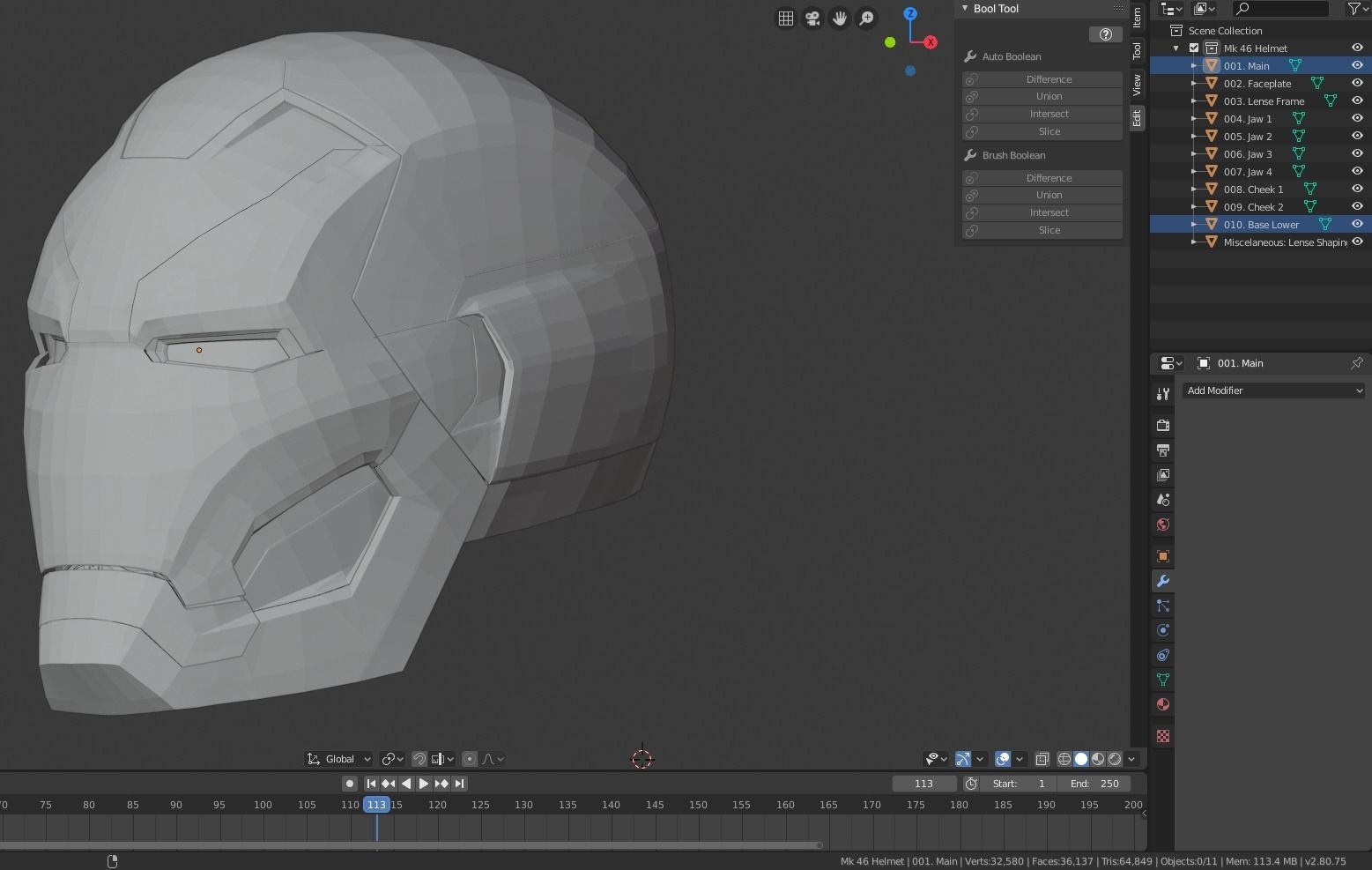Viewport: 1372px width, 870px height.
Task: Switch to camera view with camera icon
Action: click(x=812, y=19)
